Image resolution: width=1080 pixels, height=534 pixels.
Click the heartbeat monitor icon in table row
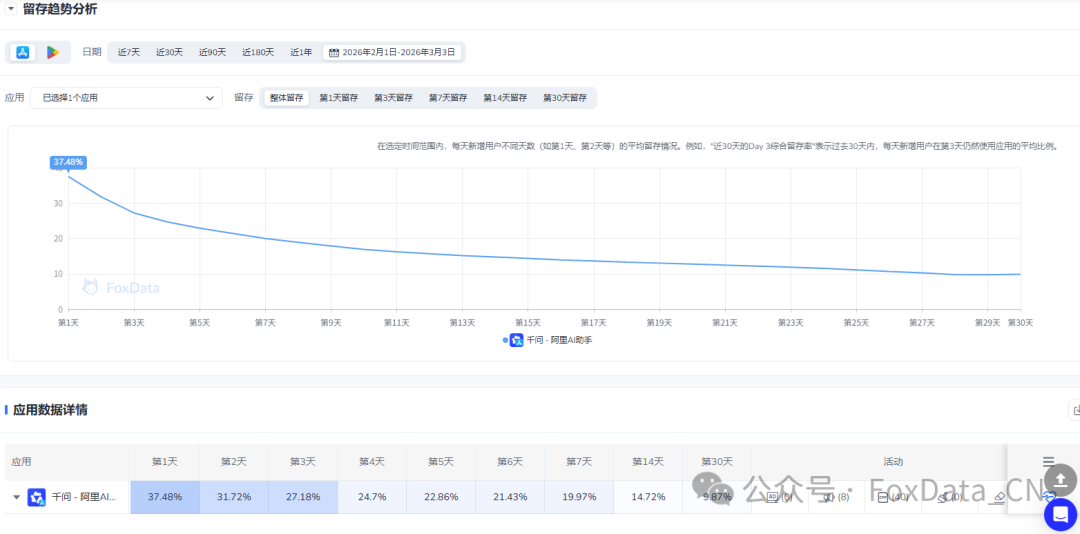pos(1050,497)
